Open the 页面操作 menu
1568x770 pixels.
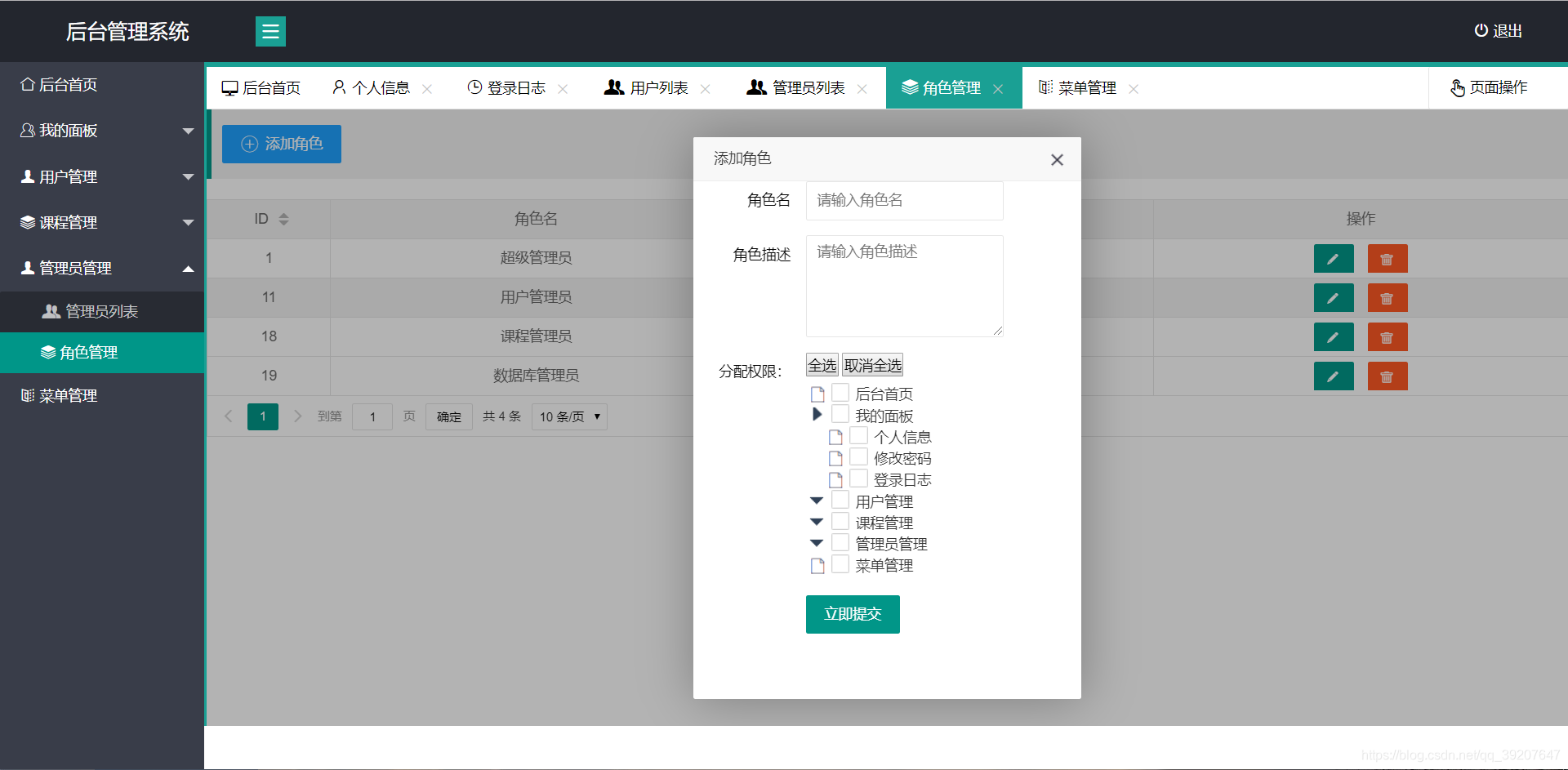(1489, 88)
